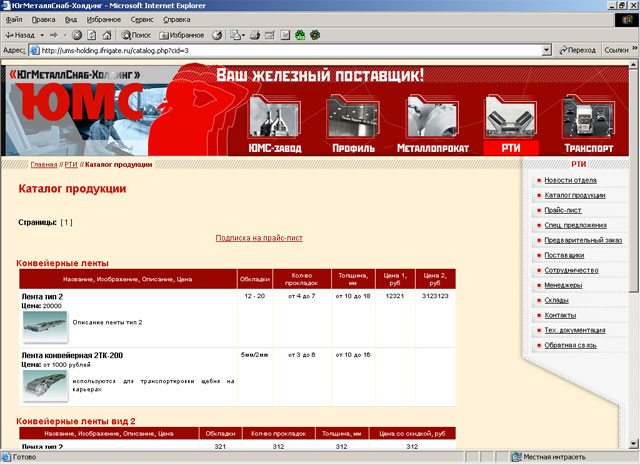Click the Stop loading icon
Image resolution: width=640 pixels, height=465 pixels.
tap(77, 35)
